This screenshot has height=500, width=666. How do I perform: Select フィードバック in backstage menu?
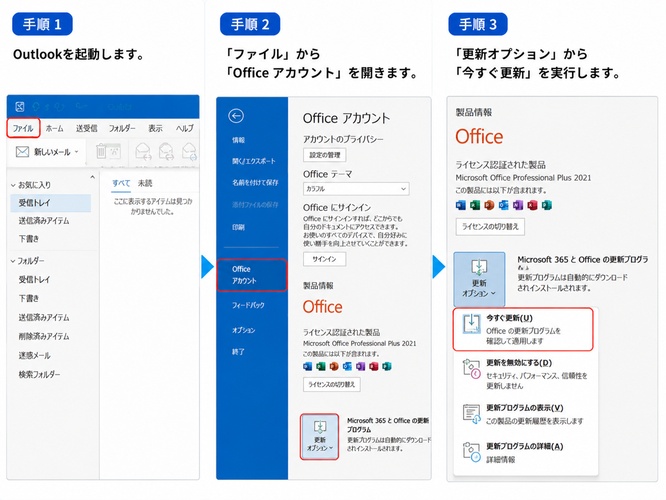coord(248,305)
